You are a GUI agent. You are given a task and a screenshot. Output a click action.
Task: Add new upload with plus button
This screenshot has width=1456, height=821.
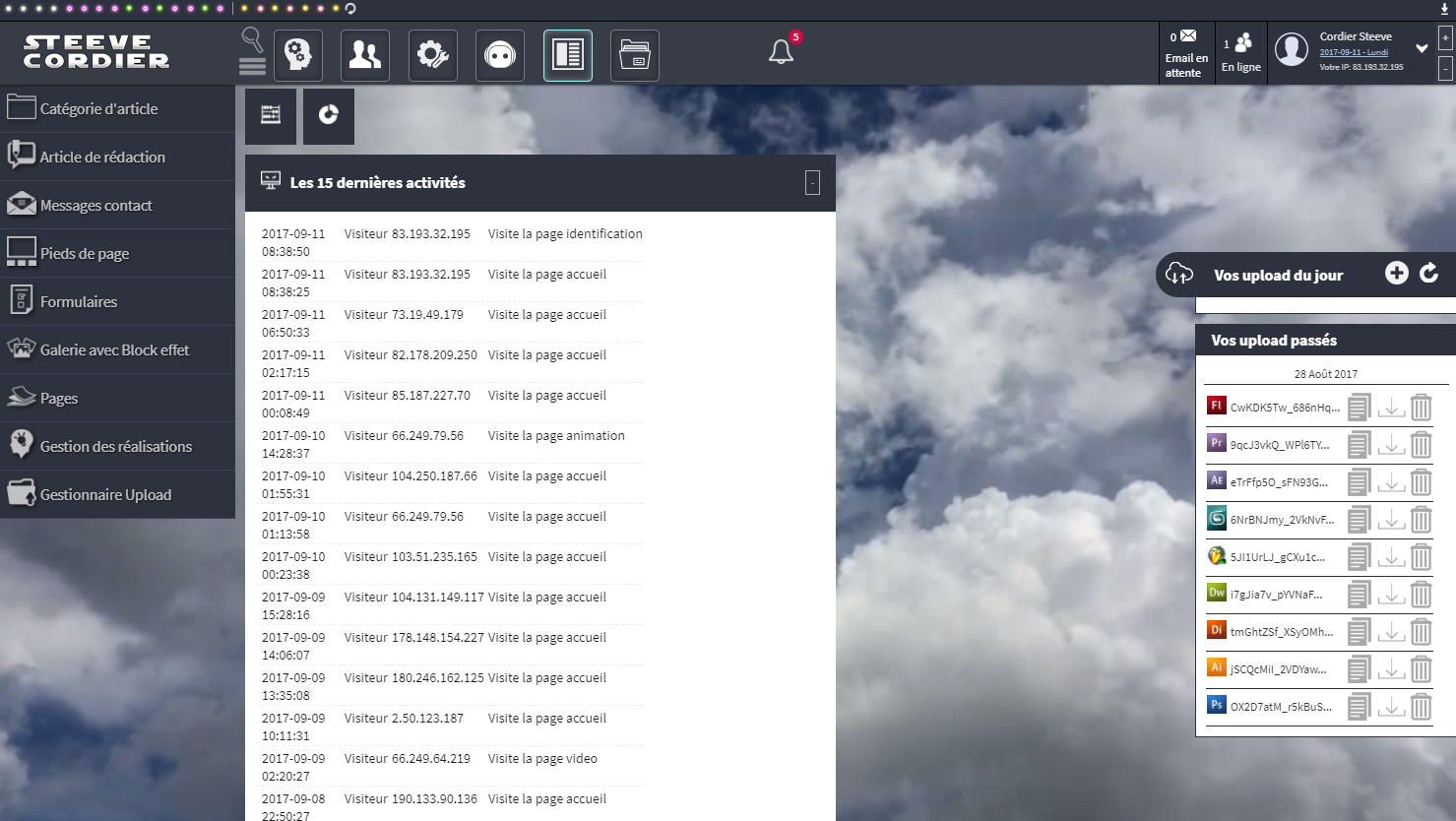(1396, 274)
